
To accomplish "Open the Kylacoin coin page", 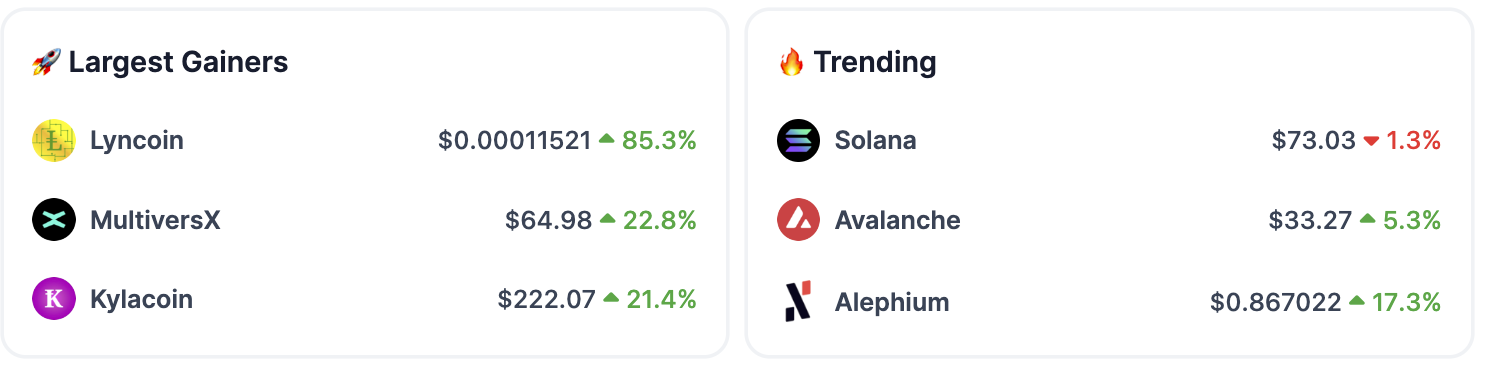I will (x=141, y=299).
